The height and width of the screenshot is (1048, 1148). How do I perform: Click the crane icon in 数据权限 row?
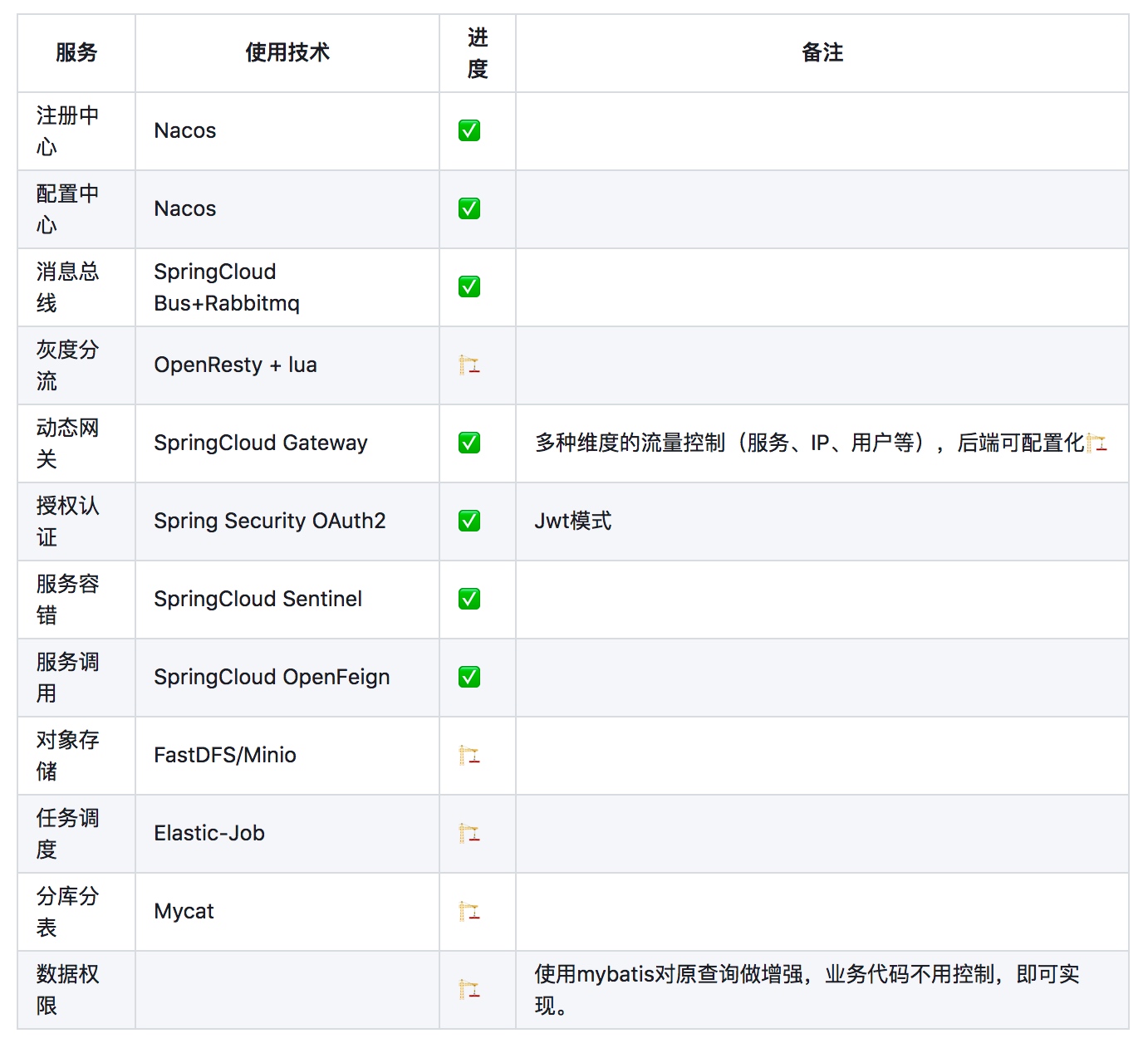click(x=469, y=990)
